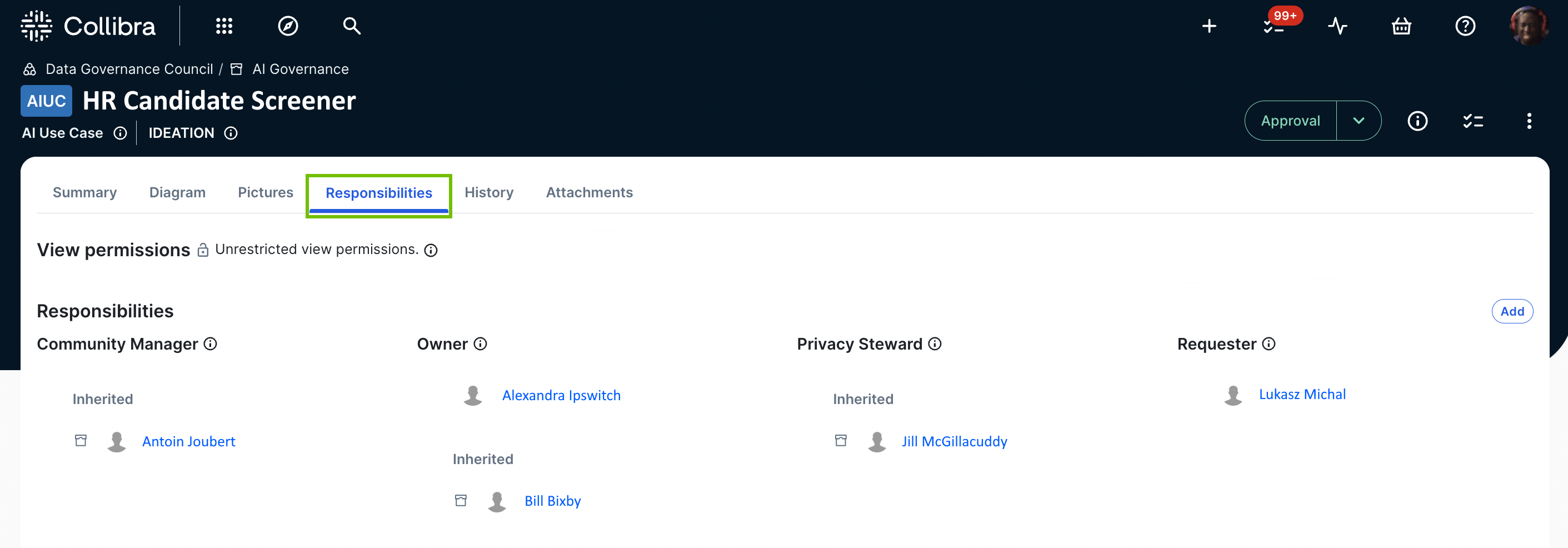This screenshot has width=1568, height=548.
Task: Expand the Approval dropdown arrow
Action: tap(1359, 121)
